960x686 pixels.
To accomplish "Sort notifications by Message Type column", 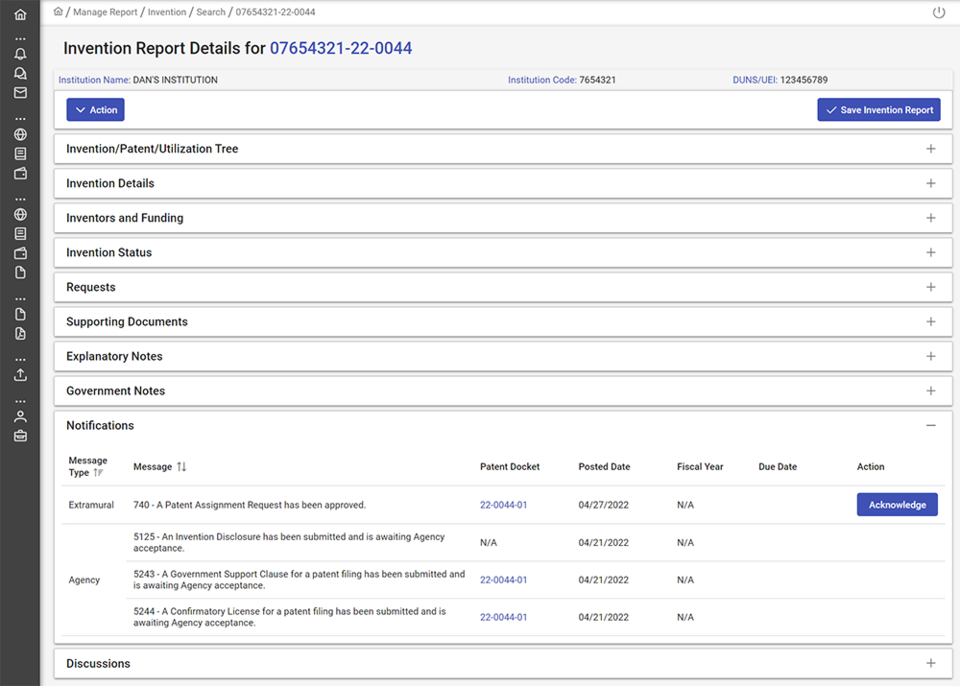I will tap(97, 473).
